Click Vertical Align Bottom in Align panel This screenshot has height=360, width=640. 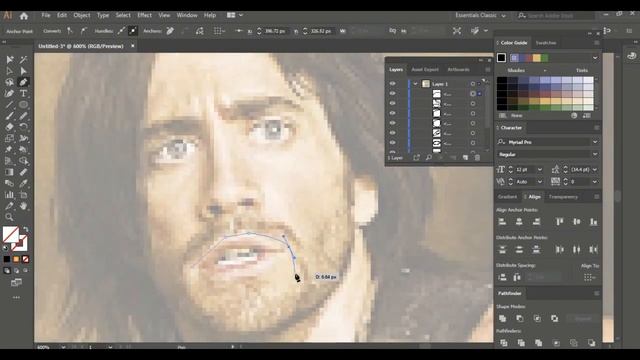pos(593,222)
